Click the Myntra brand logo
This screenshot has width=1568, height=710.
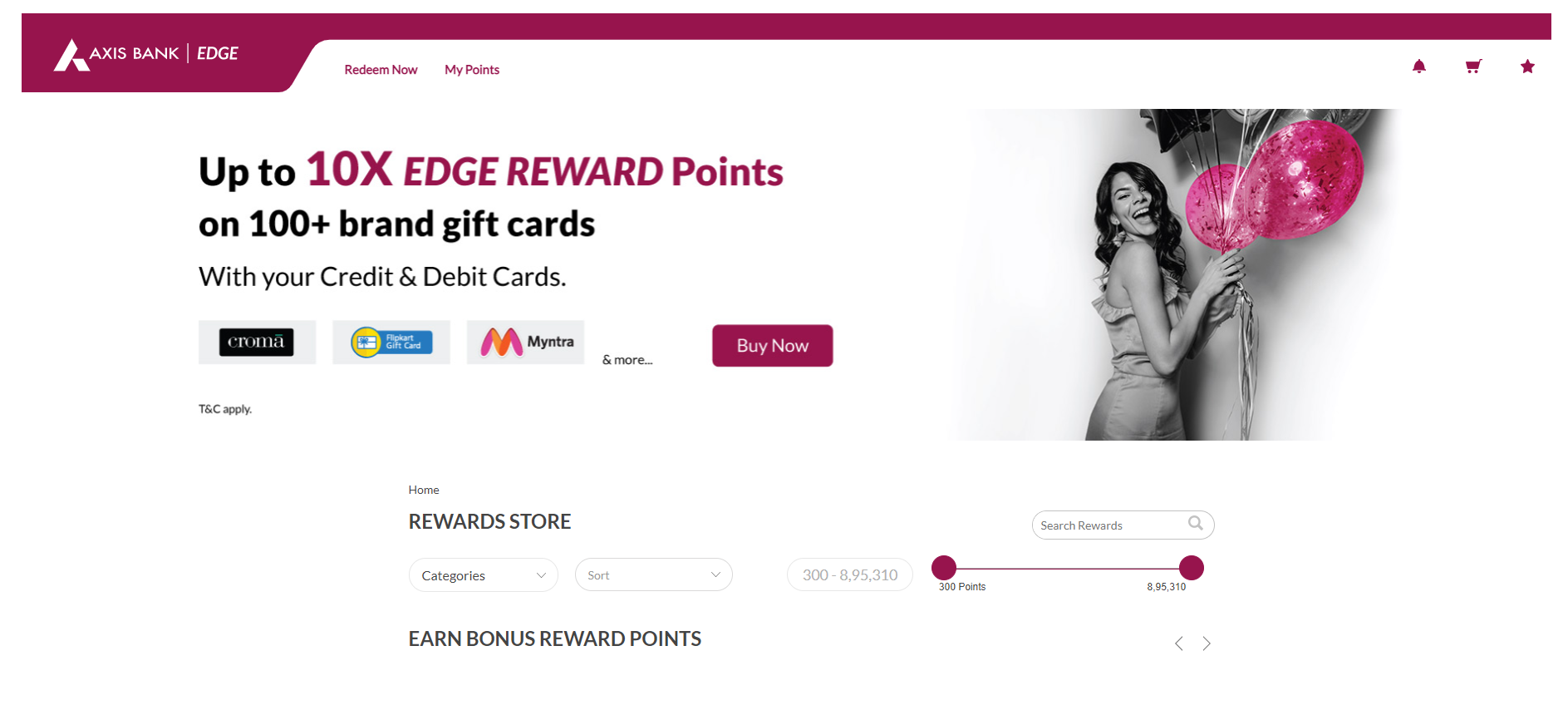525,343
